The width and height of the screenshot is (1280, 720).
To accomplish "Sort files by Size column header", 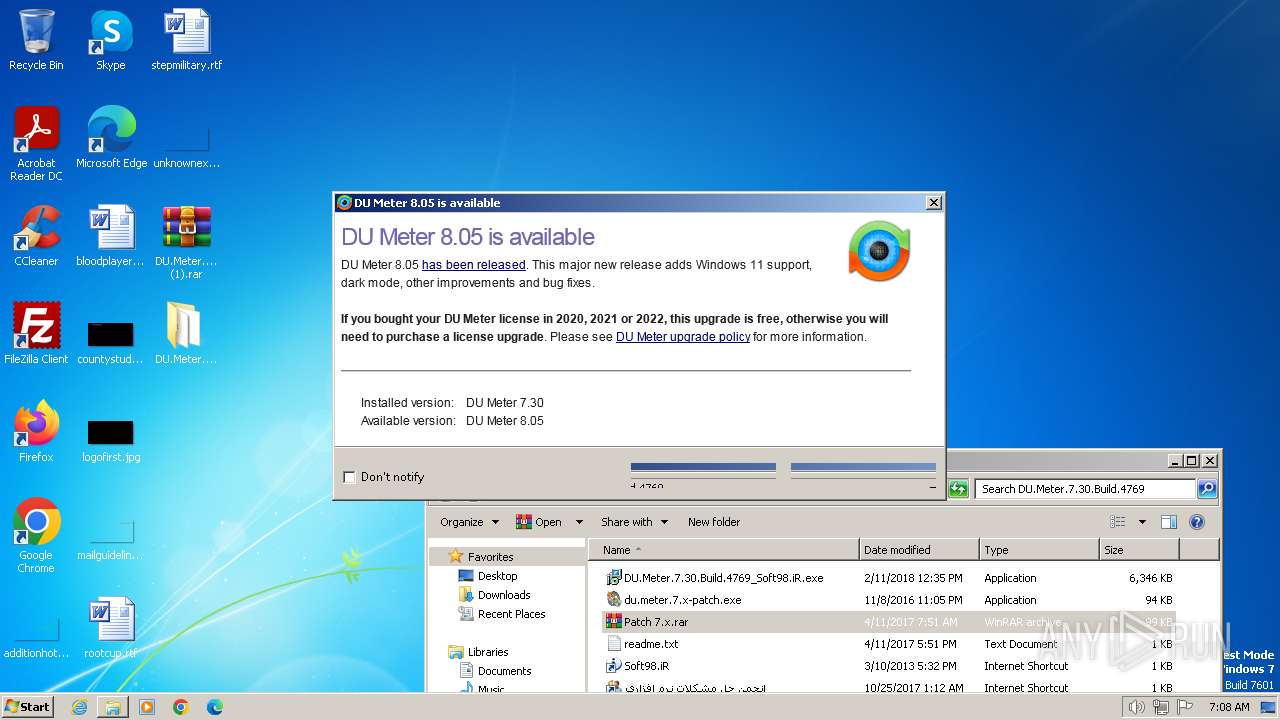I will pos(1139,550).
